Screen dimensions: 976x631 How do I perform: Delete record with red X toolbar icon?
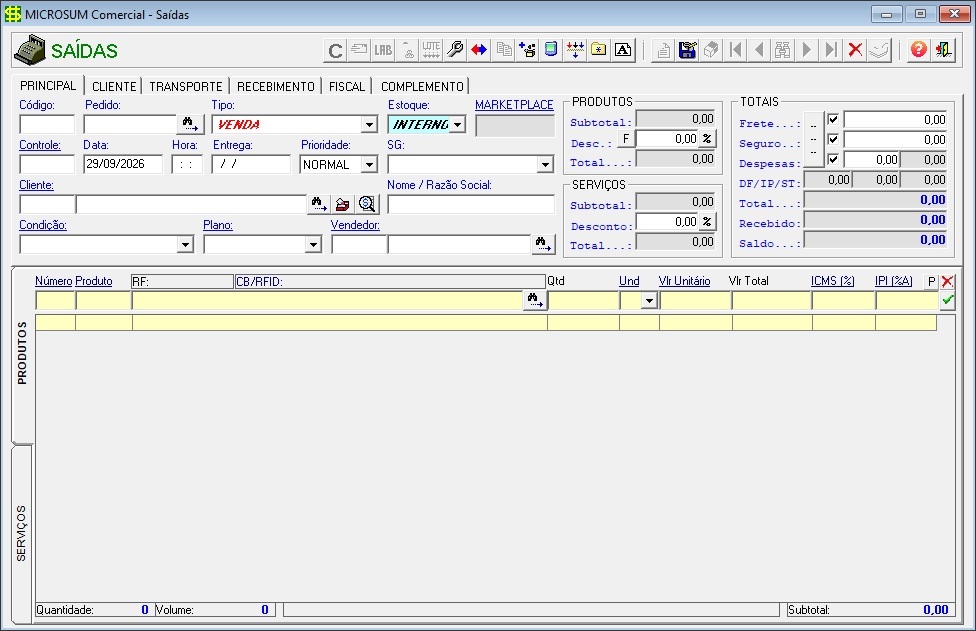pyautogui.click(x=855, y=50)
